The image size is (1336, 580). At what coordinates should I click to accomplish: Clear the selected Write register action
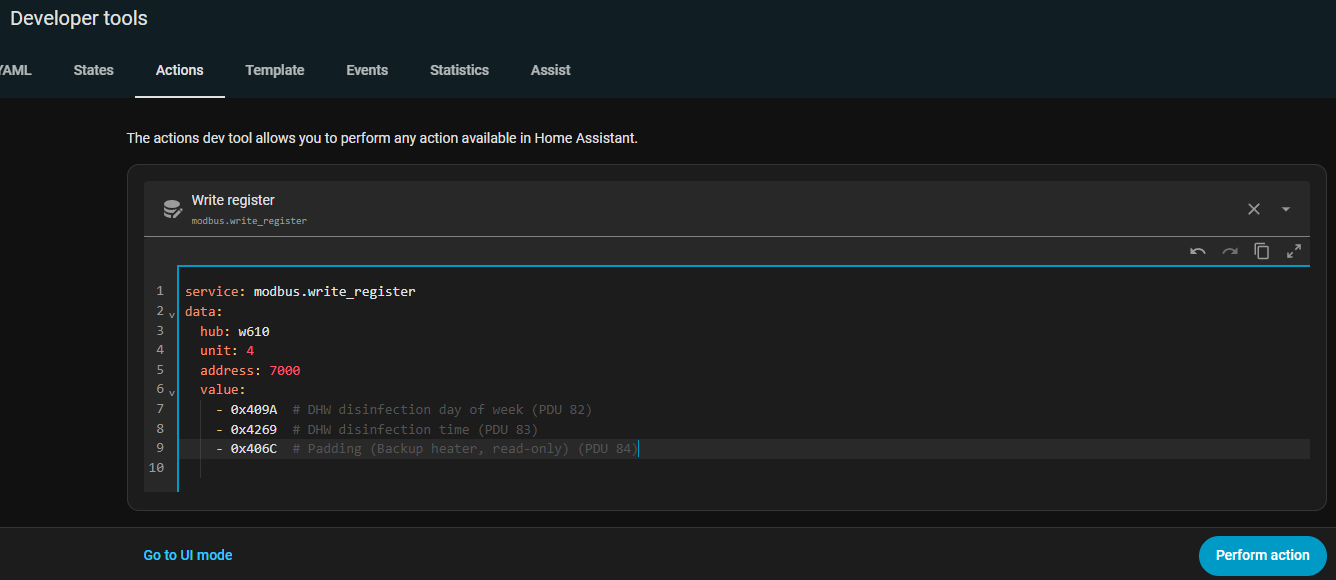pos(1253,209)
